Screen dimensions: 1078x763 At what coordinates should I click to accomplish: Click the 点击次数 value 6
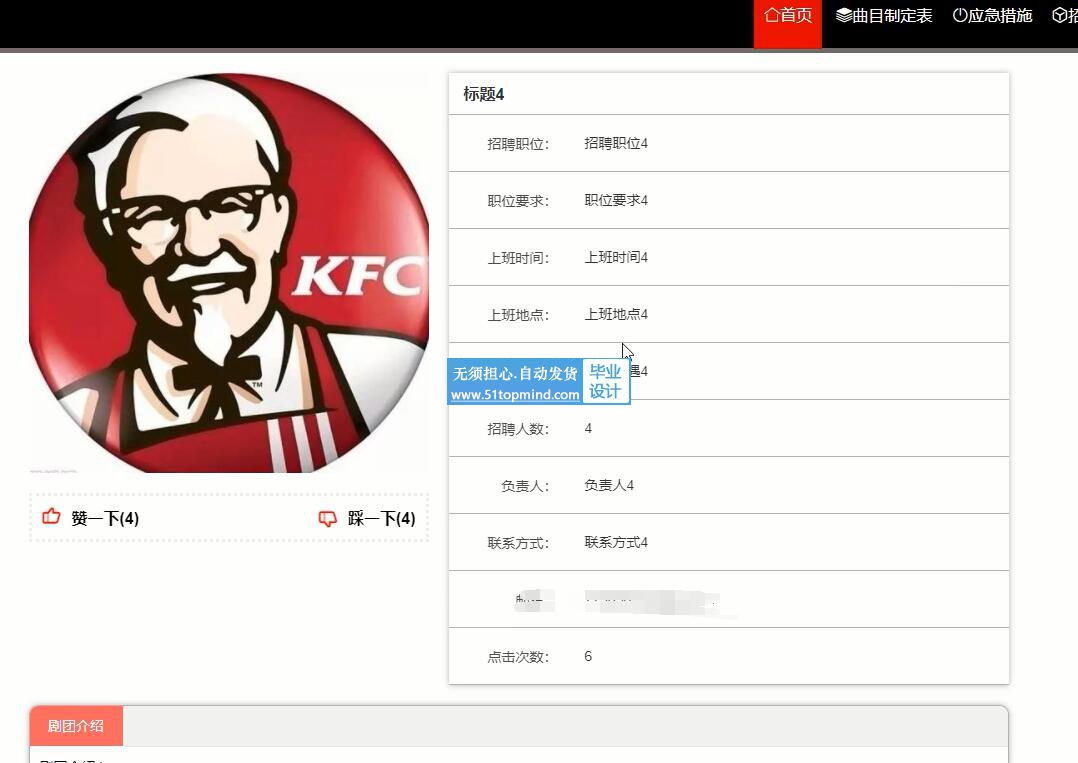point(588,656)
